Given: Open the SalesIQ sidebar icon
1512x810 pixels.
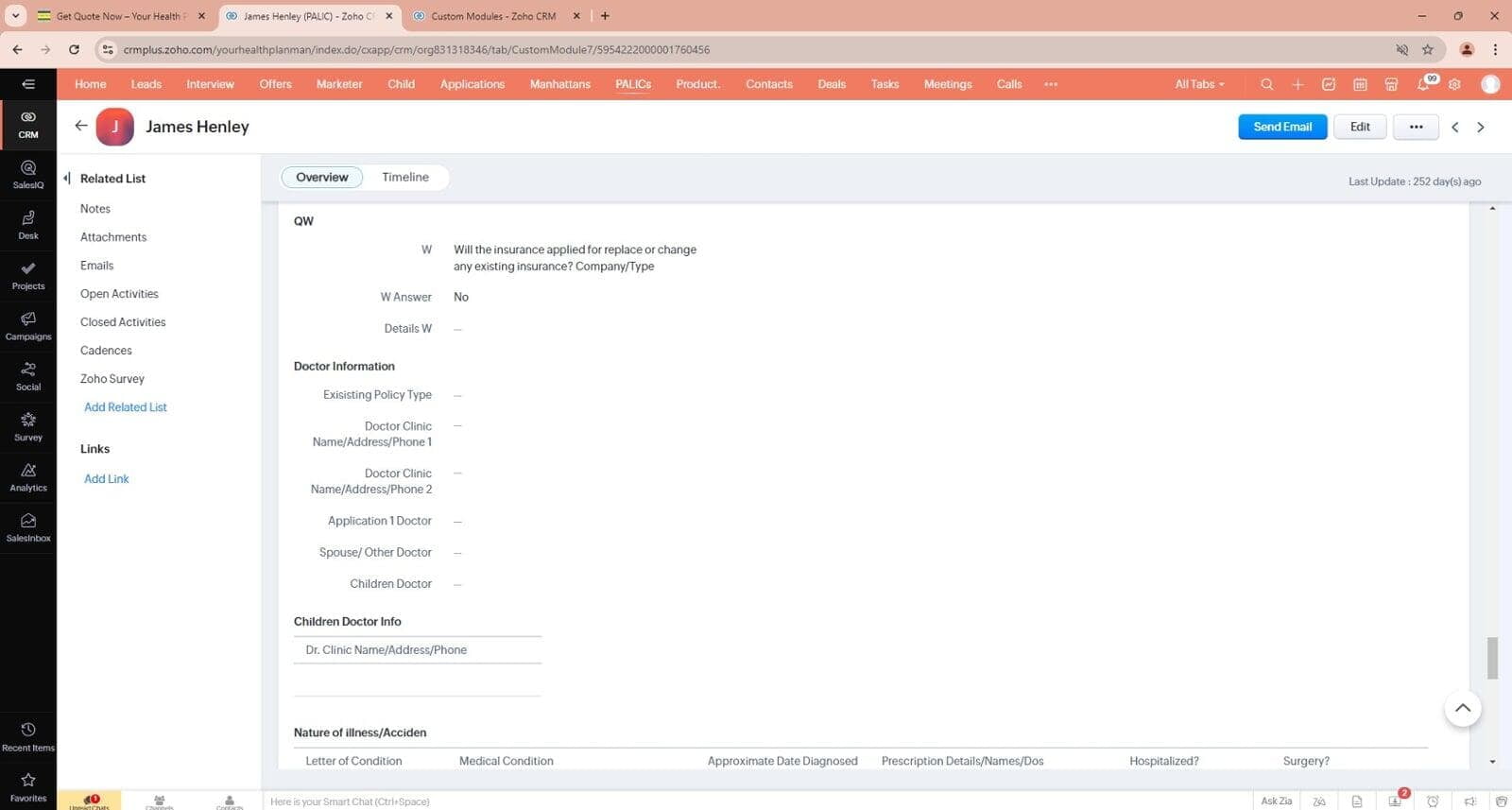Looking at the screenshot, I should coord(28,174).
